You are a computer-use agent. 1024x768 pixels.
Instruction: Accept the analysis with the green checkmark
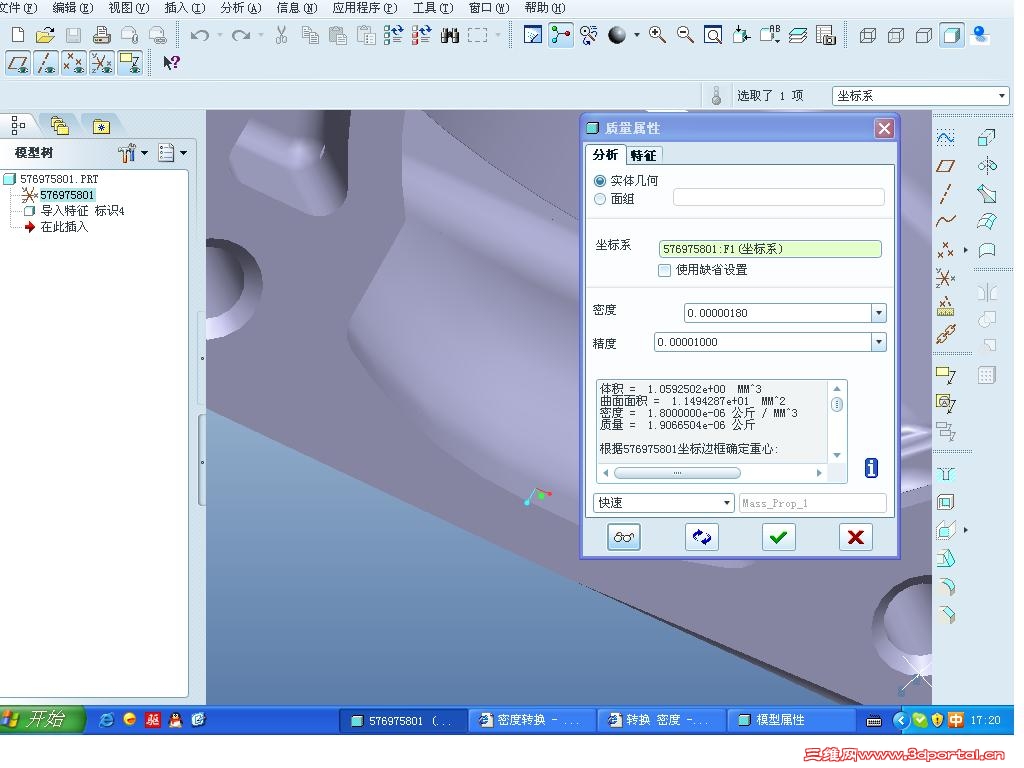pos(778,537)
